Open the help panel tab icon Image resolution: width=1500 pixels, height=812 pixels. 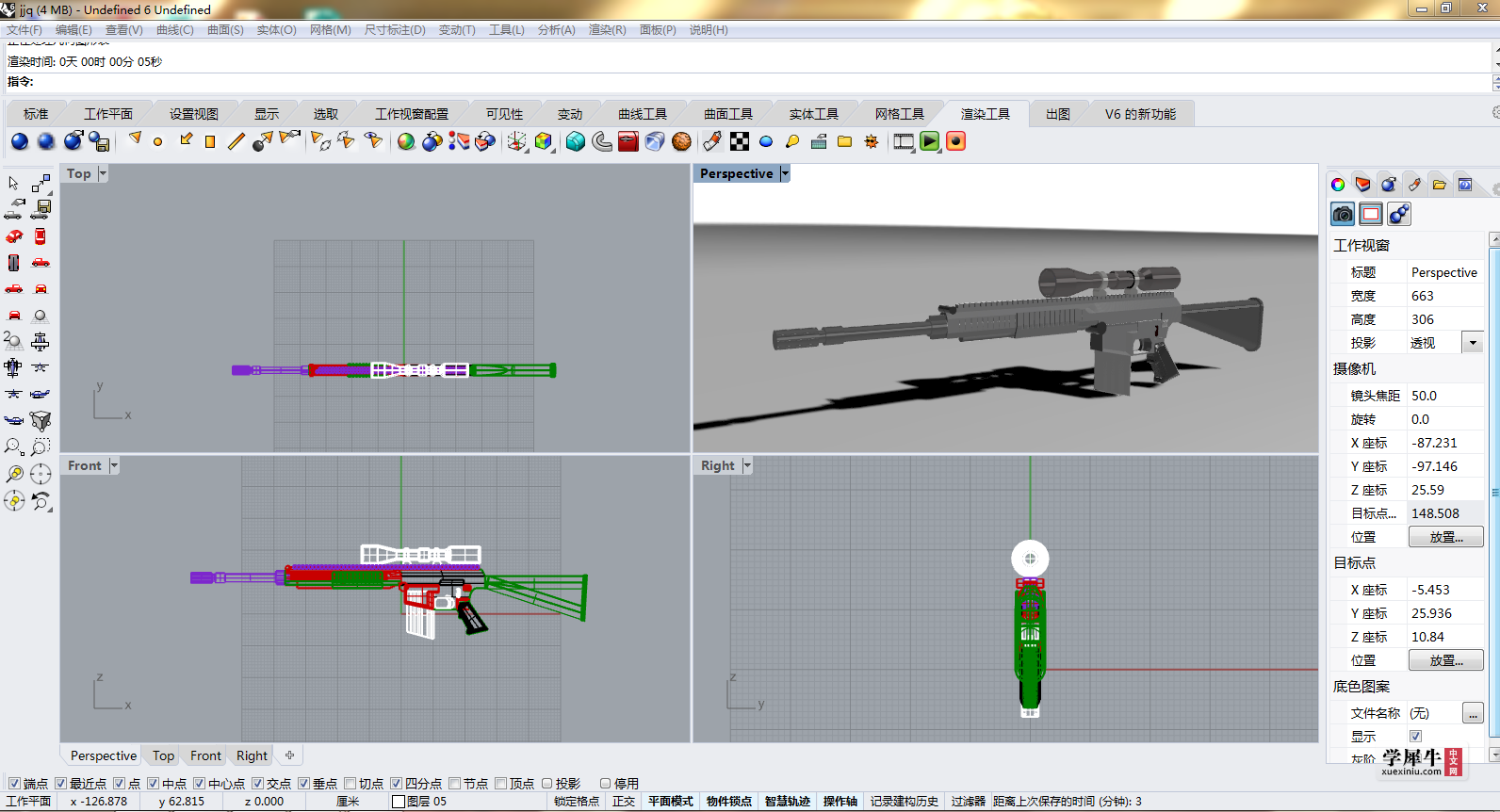pos(1464,185)
